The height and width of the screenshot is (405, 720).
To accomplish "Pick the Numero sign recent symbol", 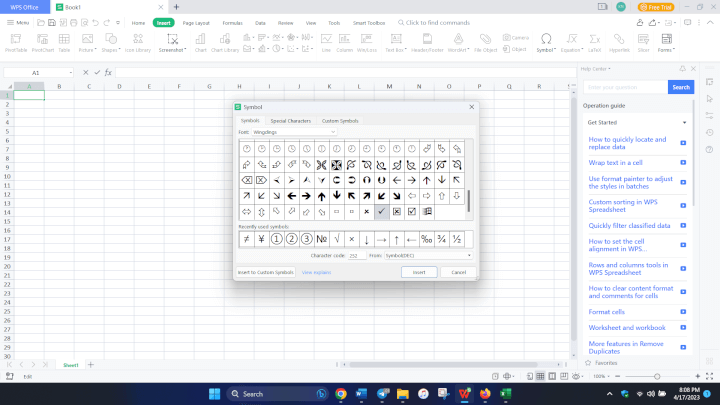I will [x=321, y=239].
